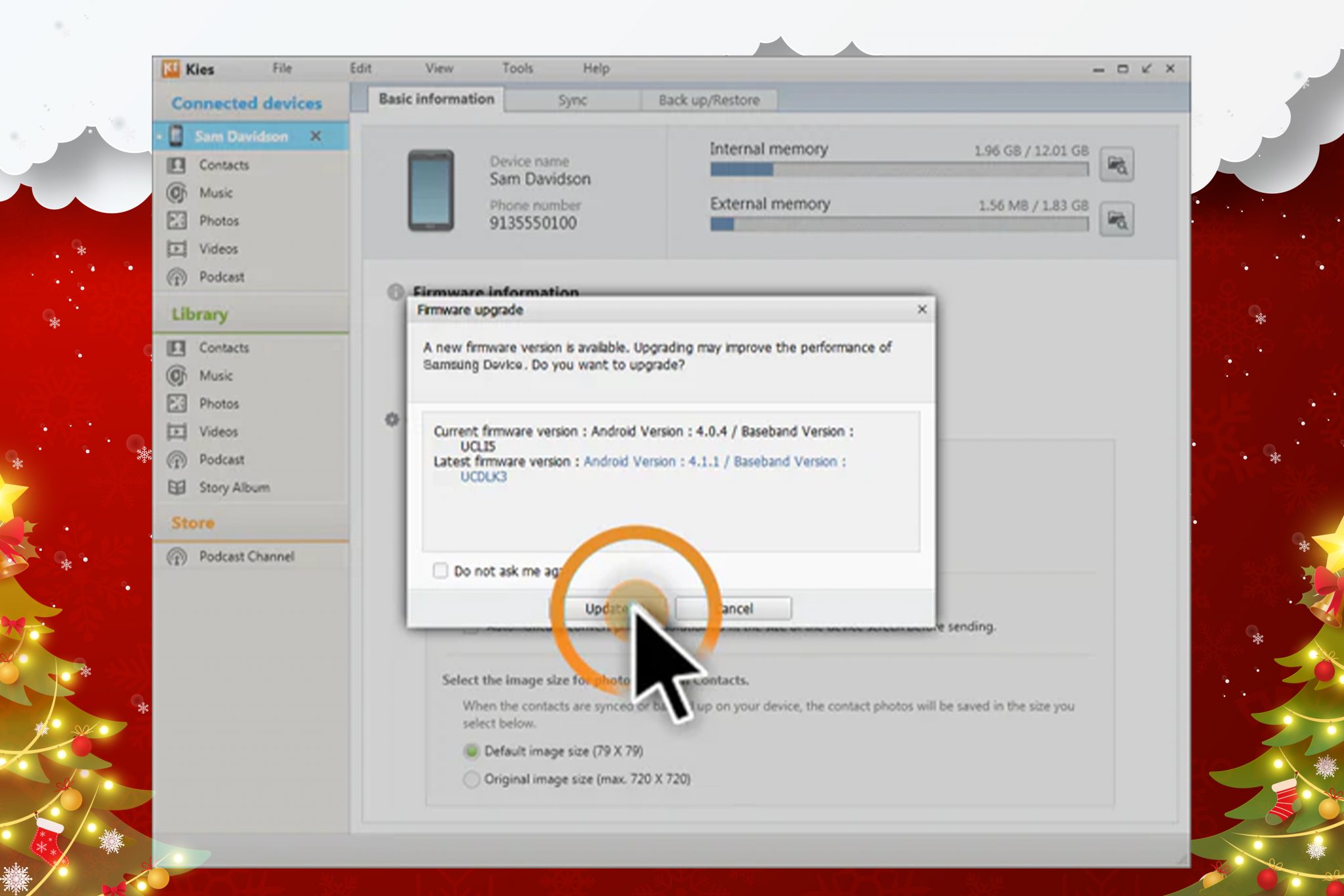1344x896 pixels.
Task: Check the Do not ask me again box
Action: click(440, 571)
